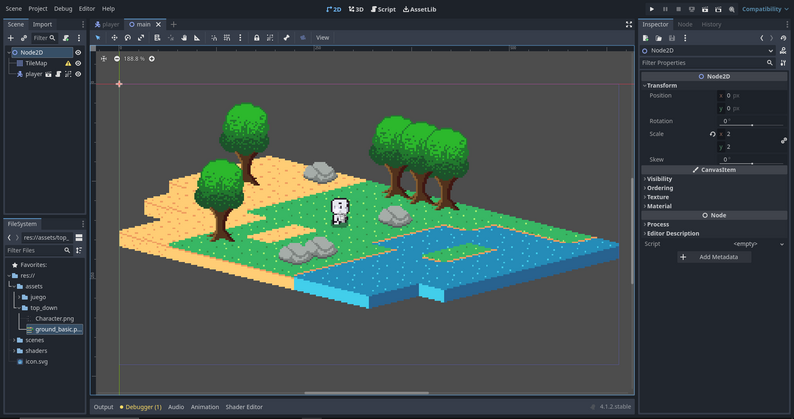Screen dimensions: 794x419
Task: Toggle visibility of the root Node2D
Action: point(78,52)
